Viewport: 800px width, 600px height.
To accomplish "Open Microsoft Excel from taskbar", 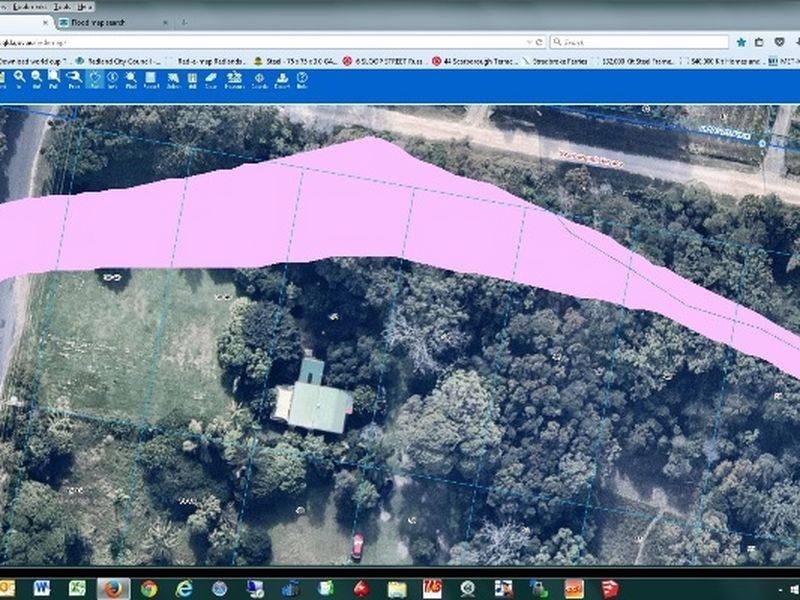I will [x=77, y=588].
